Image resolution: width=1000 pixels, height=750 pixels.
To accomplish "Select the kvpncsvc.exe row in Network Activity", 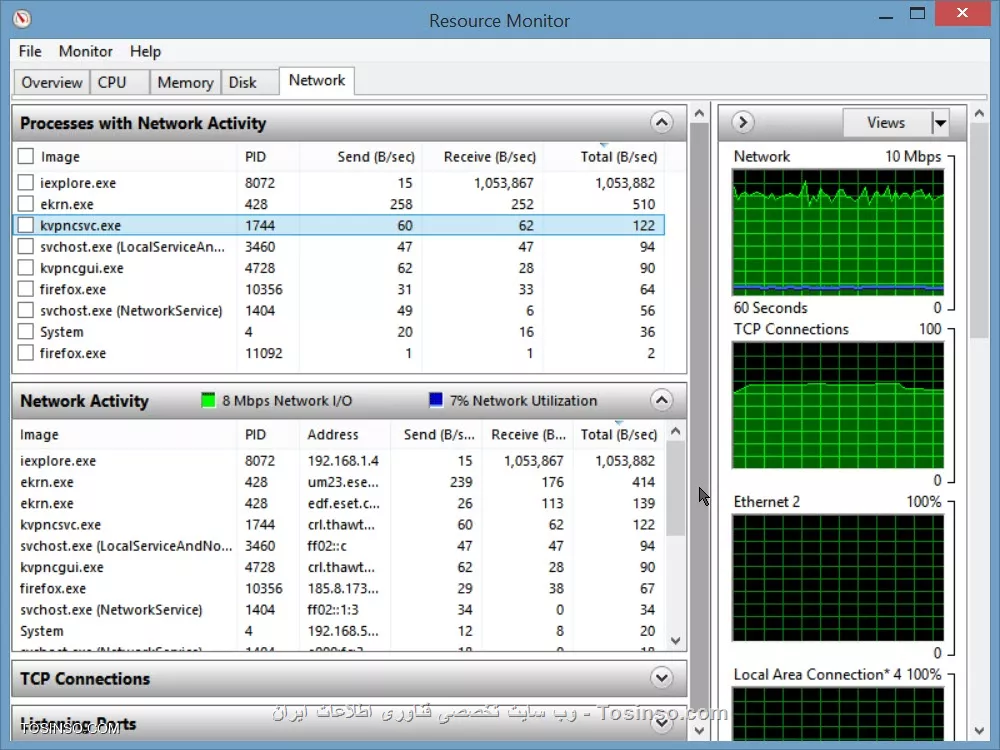I will [x=340, y=524].
